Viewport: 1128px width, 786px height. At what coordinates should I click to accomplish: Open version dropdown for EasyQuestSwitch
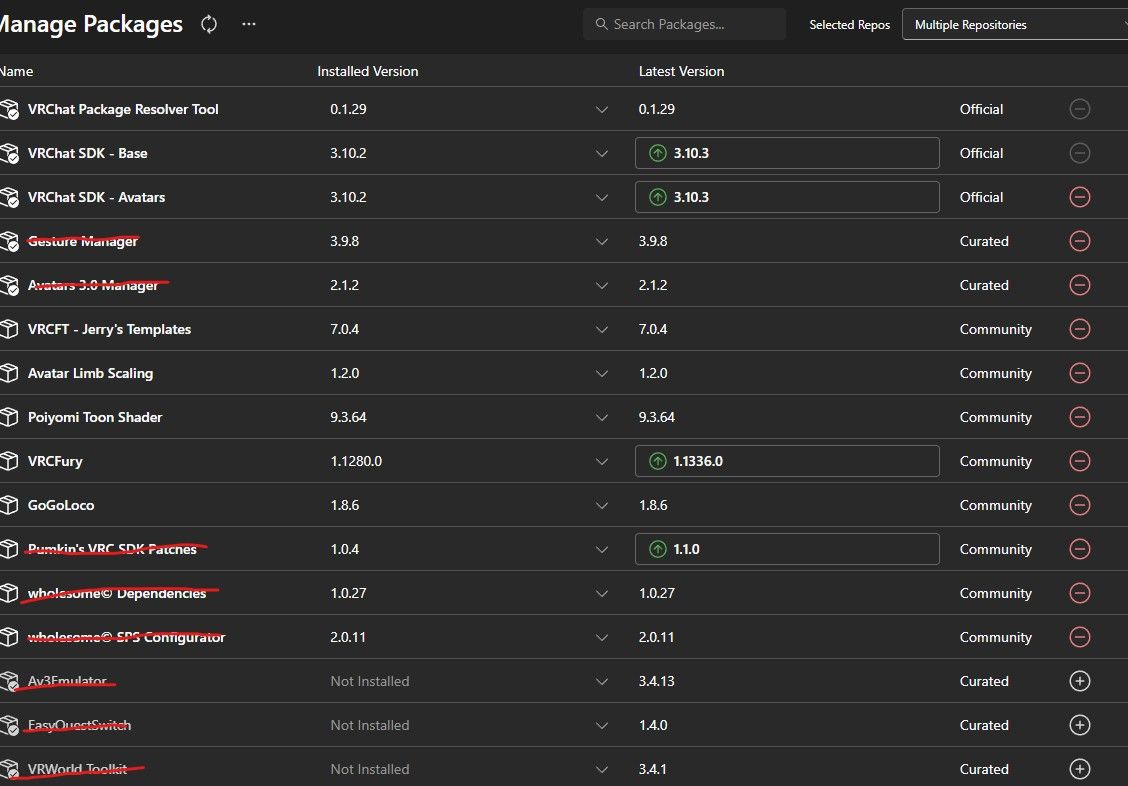tap(601, 726)
